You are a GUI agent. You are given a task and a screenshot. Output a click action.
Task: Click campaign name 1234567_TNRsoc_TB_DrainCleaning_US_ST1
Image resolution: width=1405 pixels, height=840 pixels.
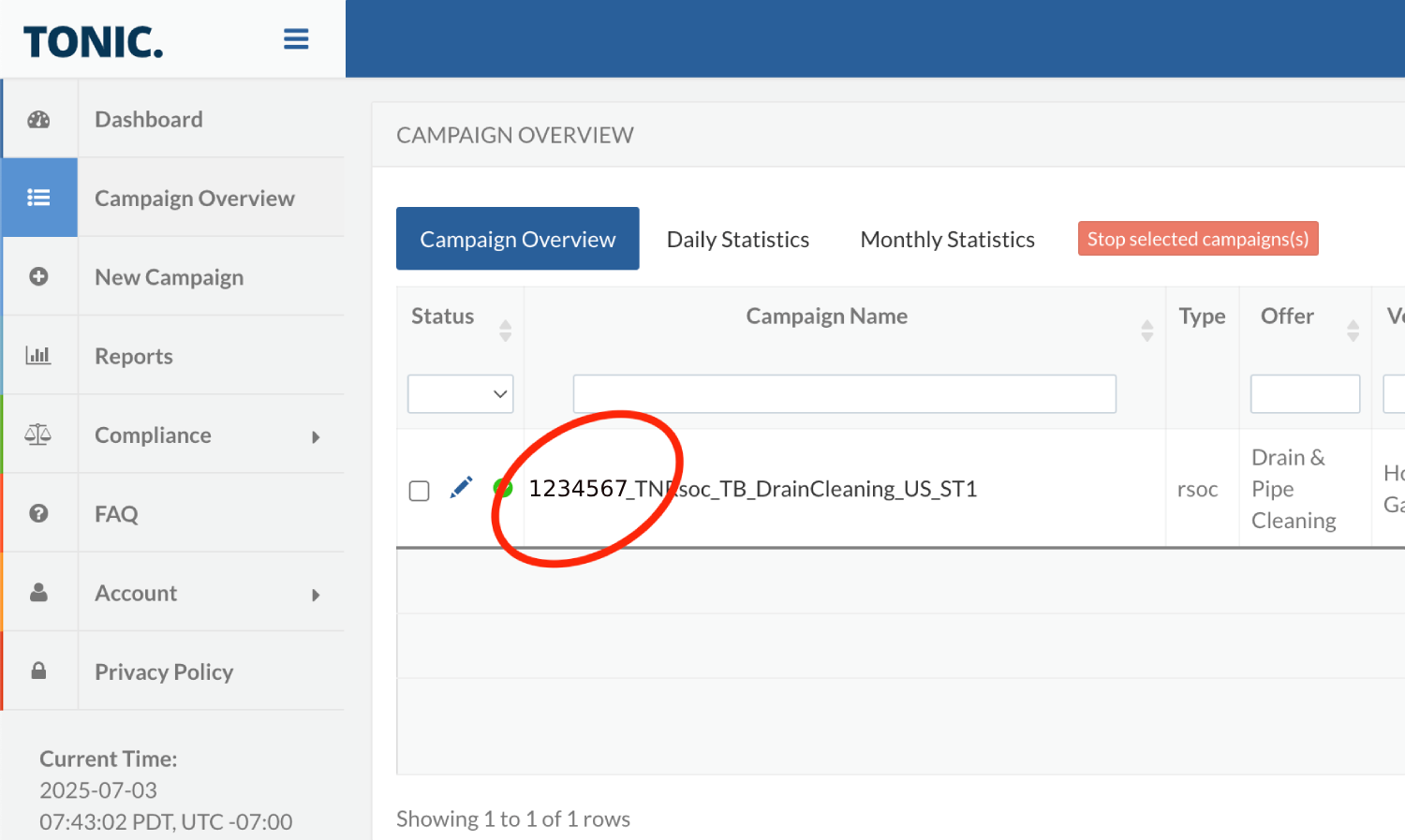[753, 489]
